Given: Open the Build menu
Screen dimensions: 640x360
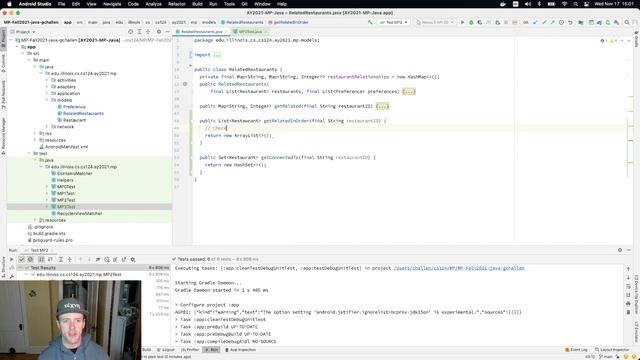Looking at the screenshot, I should tap(197, 4).
